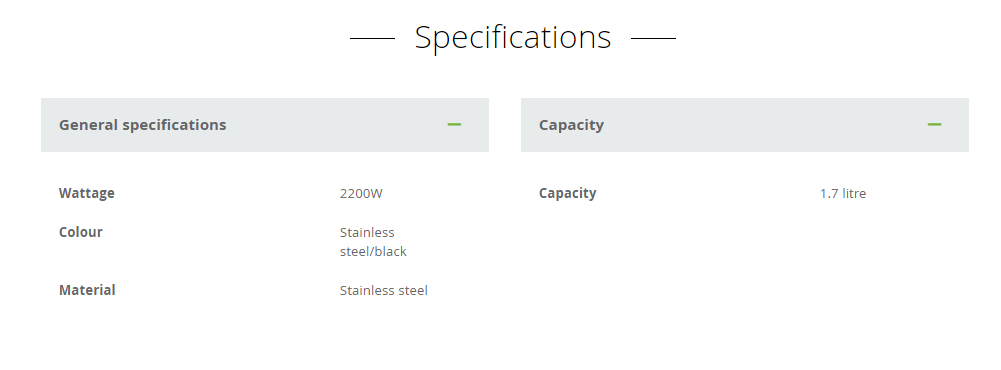This screenshot has width=1001, height=370.
Task: Collapse General specifications using its minus icon
Action: (x=454, y=124)
